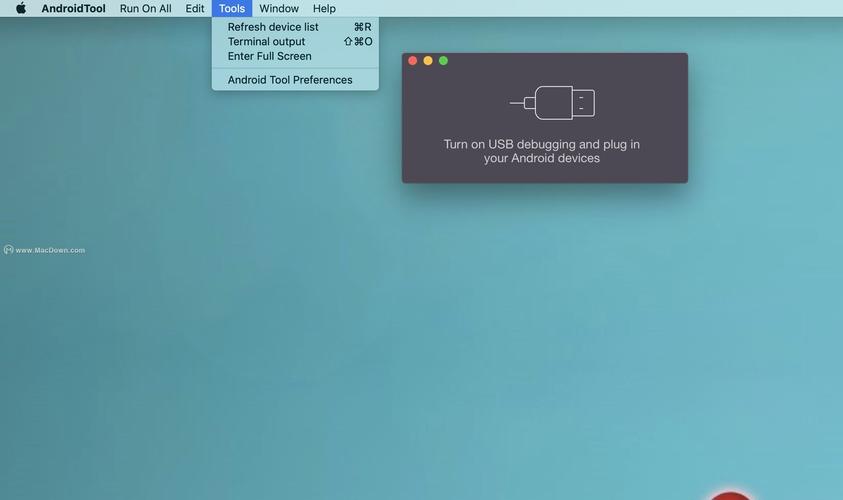Open the Help menu
Image resolution: width=843 pixels, height=500 pixels.
(x=324, y=9)
